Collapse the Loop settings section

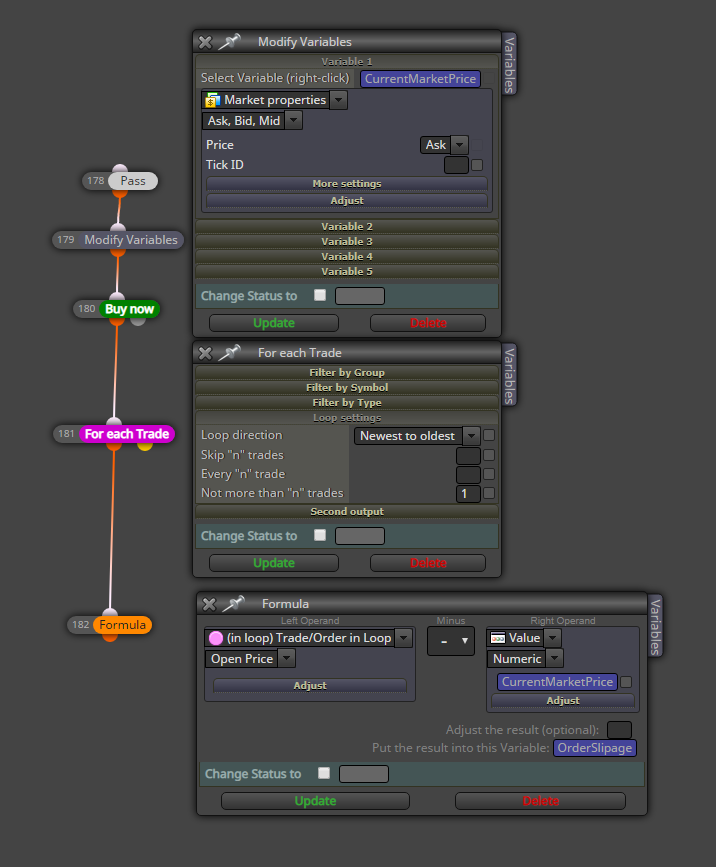pyautogui.click(x=347, y=417)
